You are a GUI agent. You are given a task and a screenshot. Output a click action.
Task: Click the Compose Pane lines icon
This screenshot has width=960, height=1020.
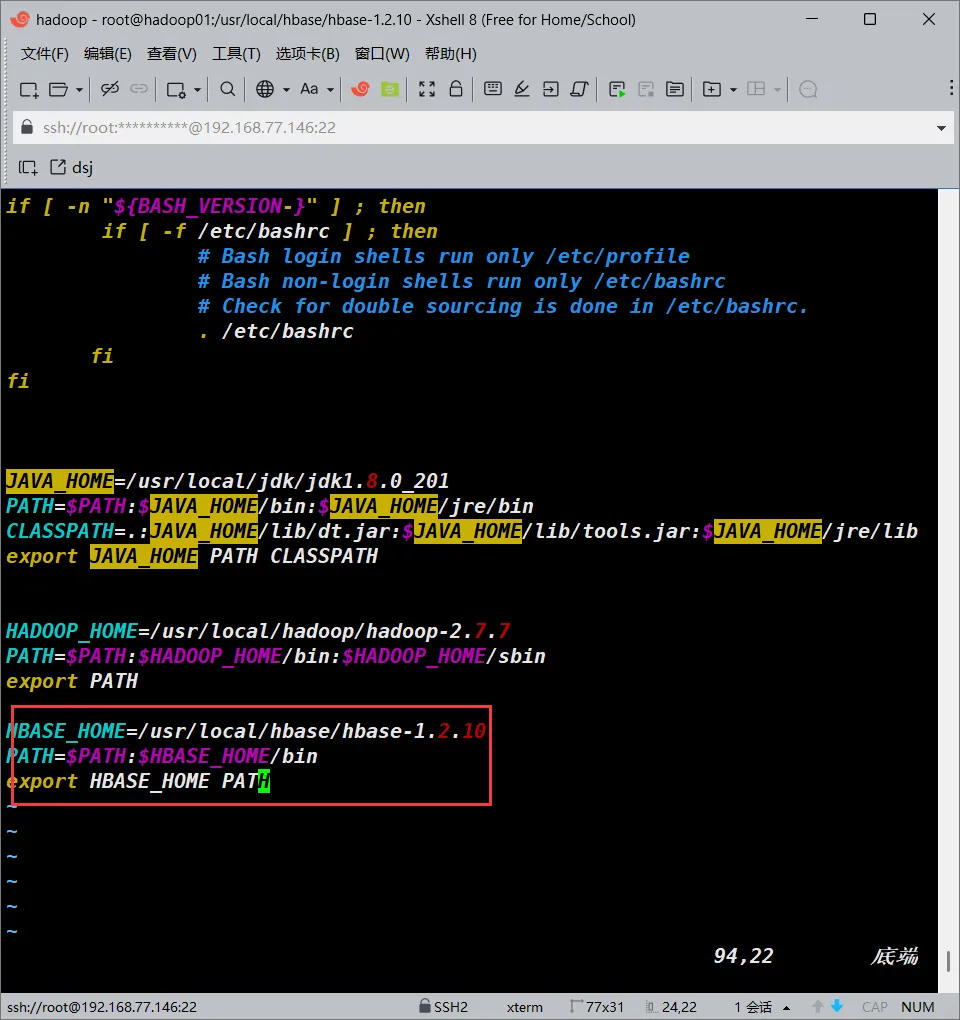pyautogui.click(x=674, y=89)
